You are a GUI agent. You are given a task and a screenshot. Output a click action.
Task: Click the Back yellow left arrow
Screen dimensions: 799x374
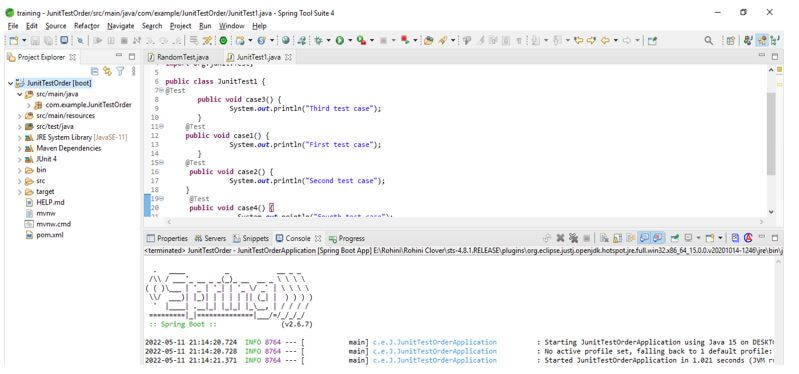(605, 41)
